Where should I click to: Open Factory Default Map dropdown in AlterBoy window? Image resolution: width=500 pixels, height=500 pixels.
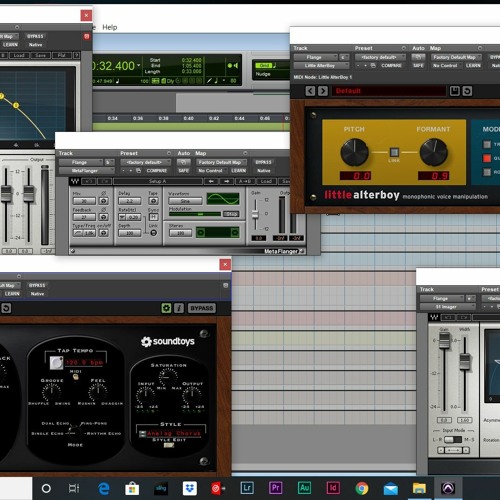tap(456, 57)
